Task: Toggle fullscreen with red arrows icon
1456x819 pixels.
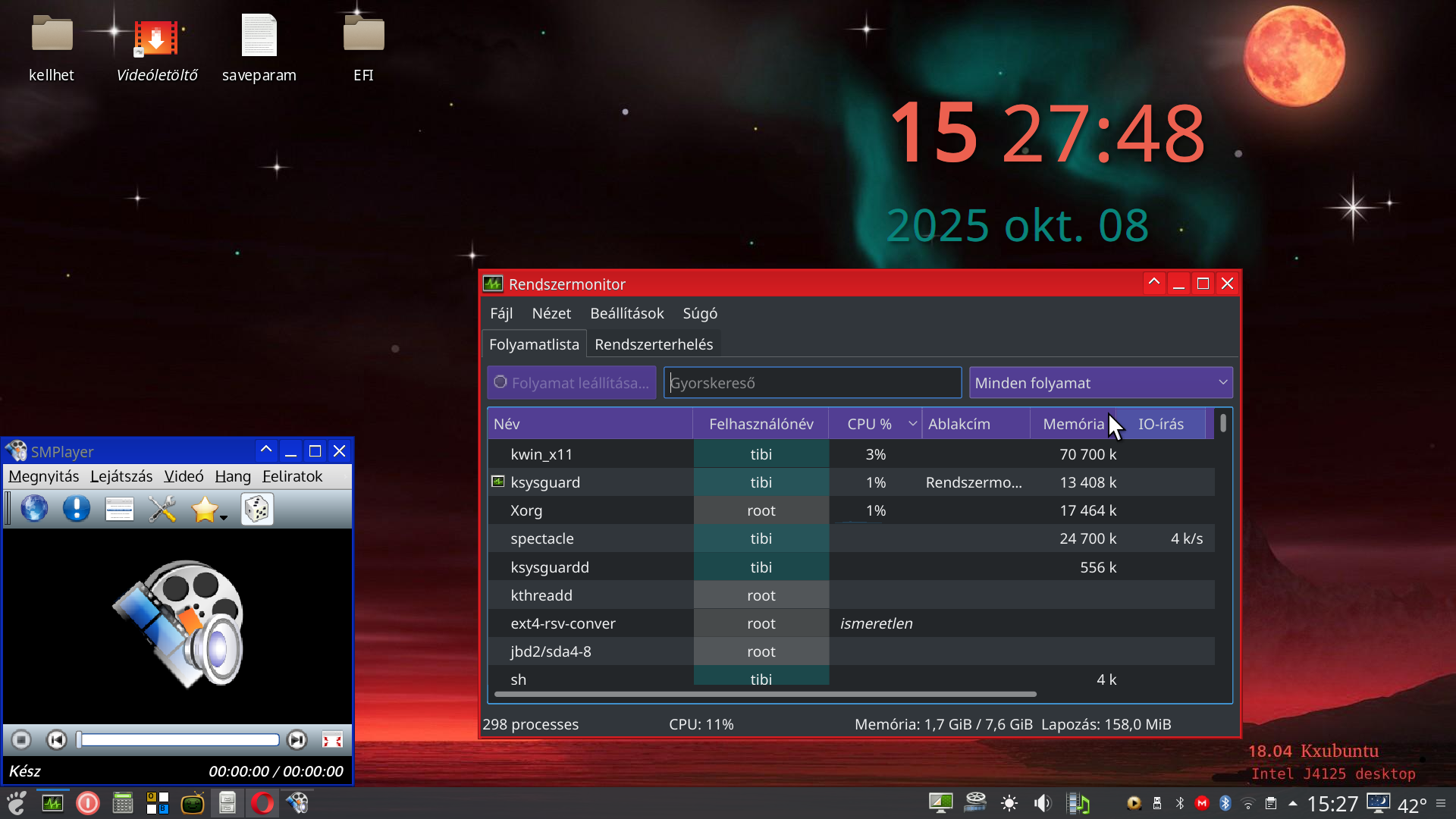Action: pos(332,740)
